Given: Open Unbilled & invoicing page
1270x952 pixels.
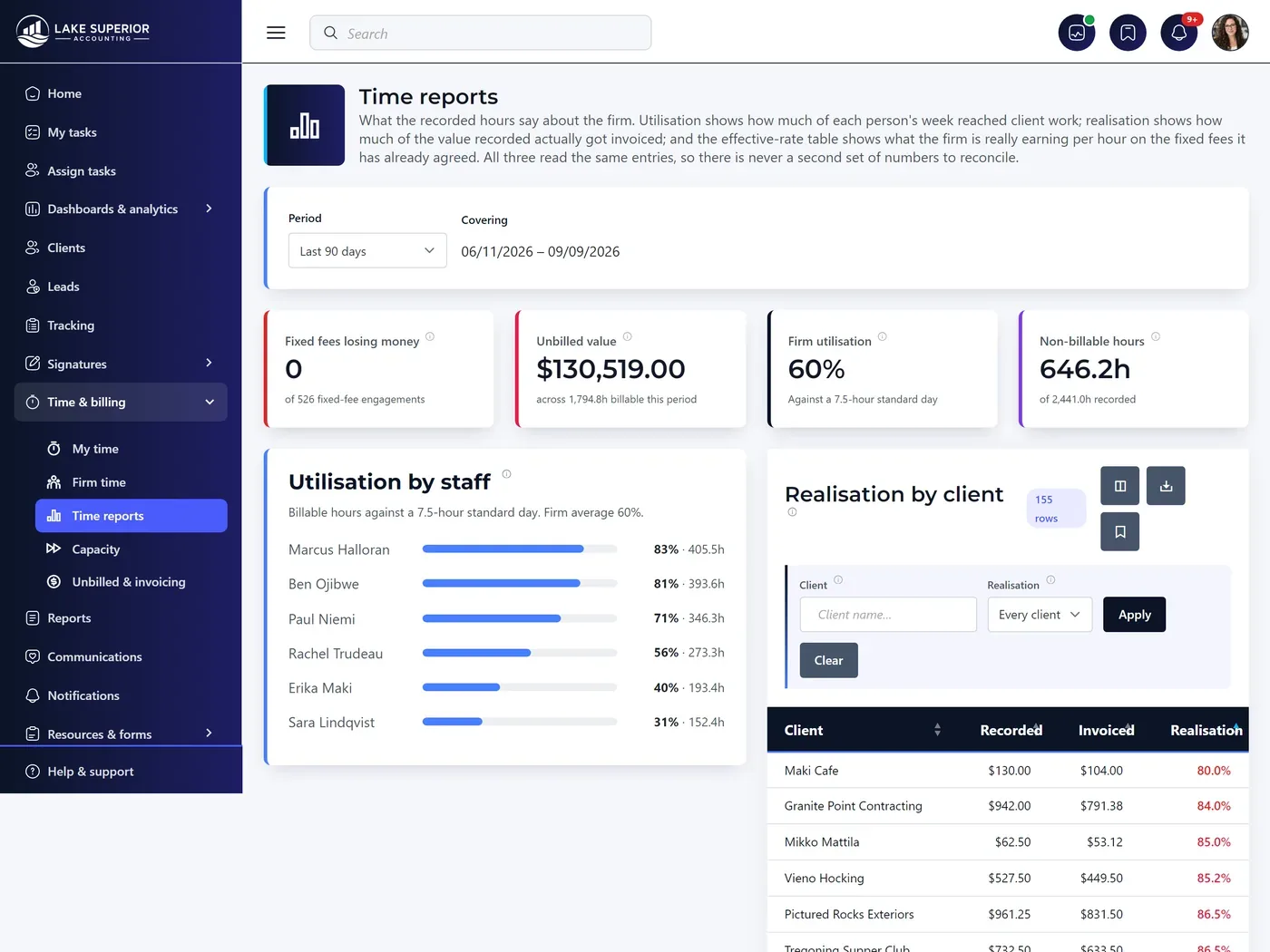Looking at the screenshot, I should click(132, 582).
